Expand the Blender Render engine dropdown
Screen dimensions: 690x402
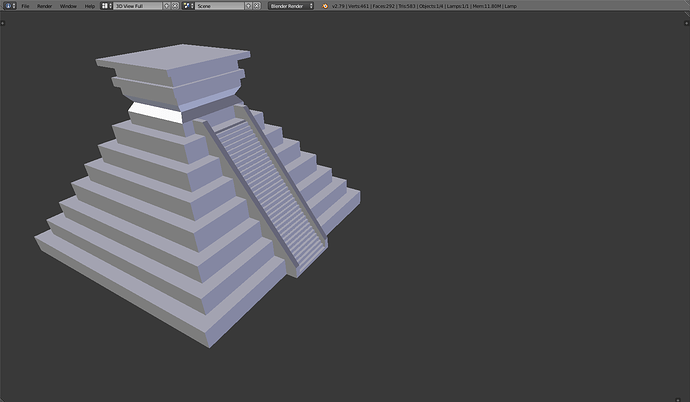click(291, 6)
